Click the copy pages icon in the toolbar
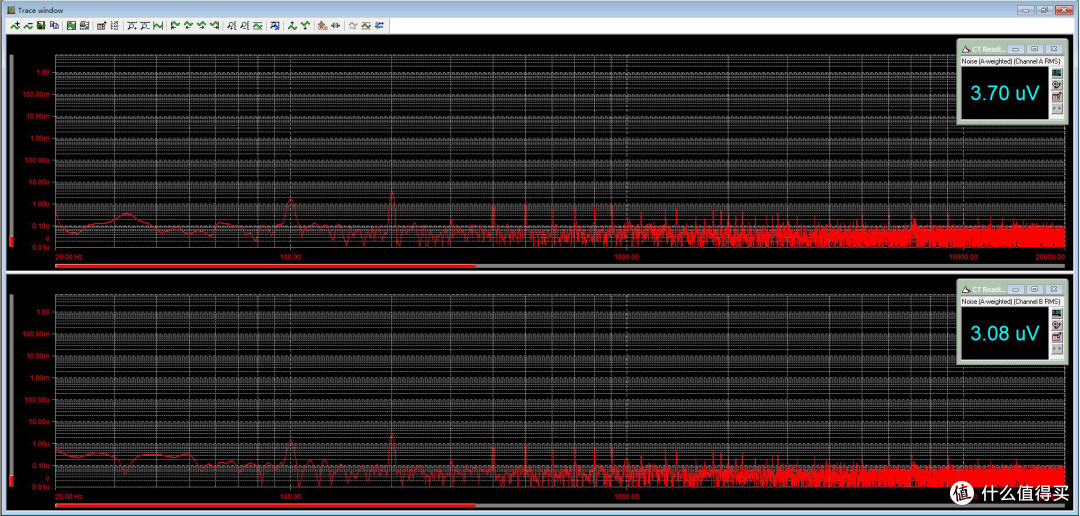1080x516 pixels. tap(54, 26)
